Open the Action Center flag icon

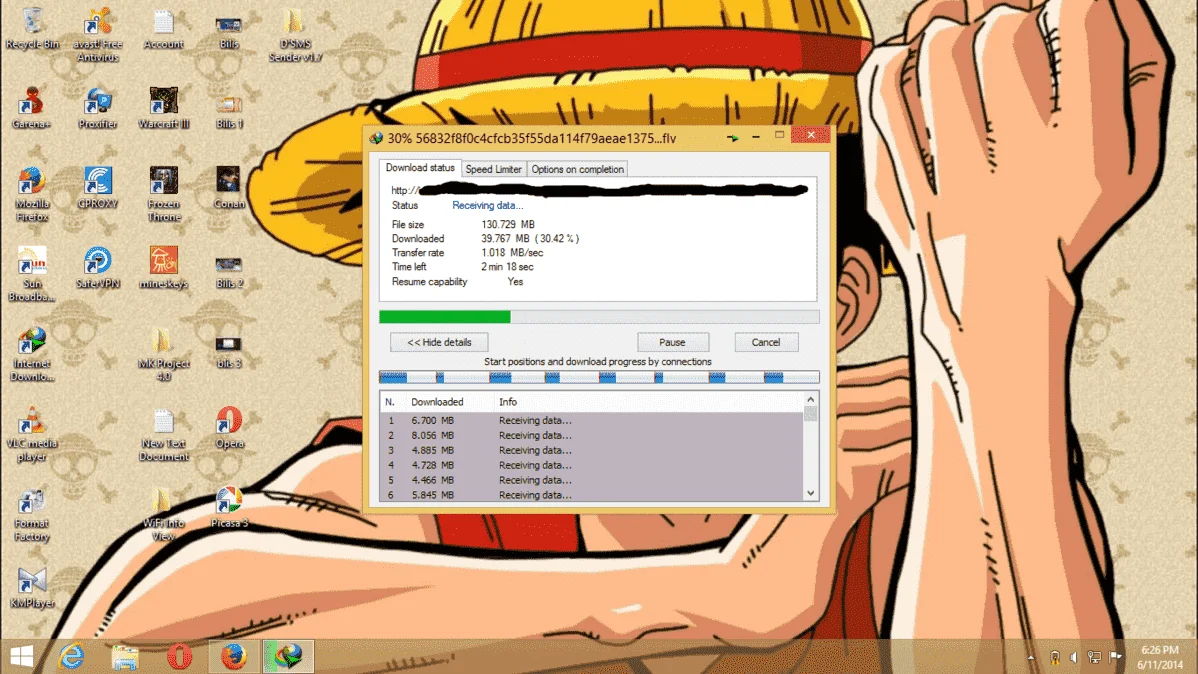(x=1115, y=657)
